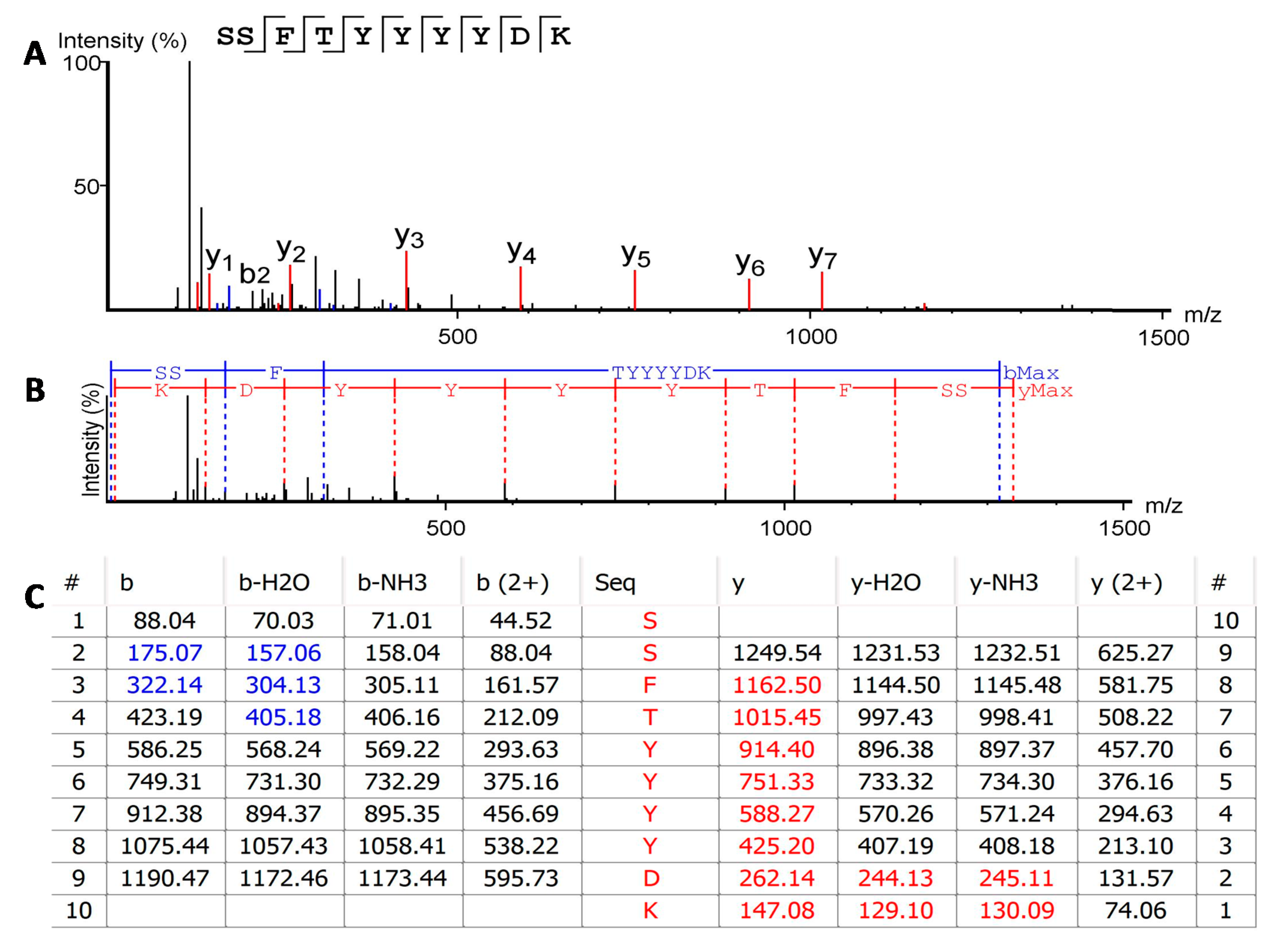Click the y ion value 147.08
1277x952 pixels.
(x=776, y=911)
